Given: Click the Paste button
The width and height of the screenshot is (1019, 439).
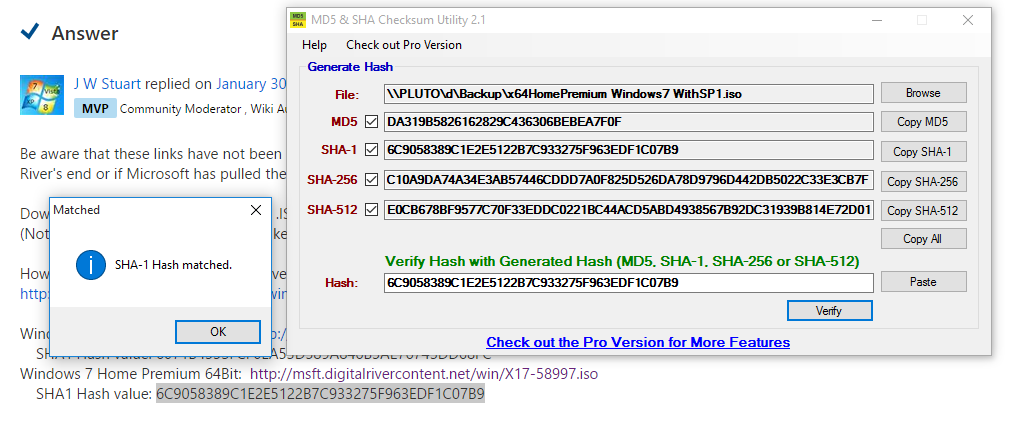Looking at the screenshot, I should [923, 282].
